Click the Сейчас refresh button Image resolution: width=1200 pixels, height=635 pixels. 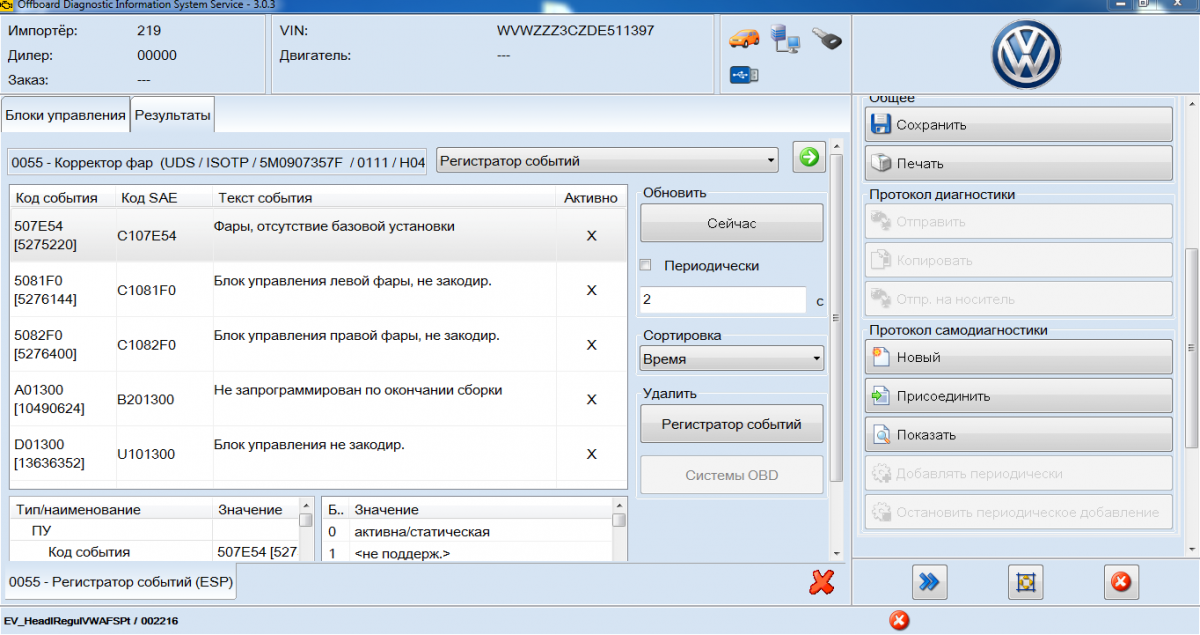(732, 223)
